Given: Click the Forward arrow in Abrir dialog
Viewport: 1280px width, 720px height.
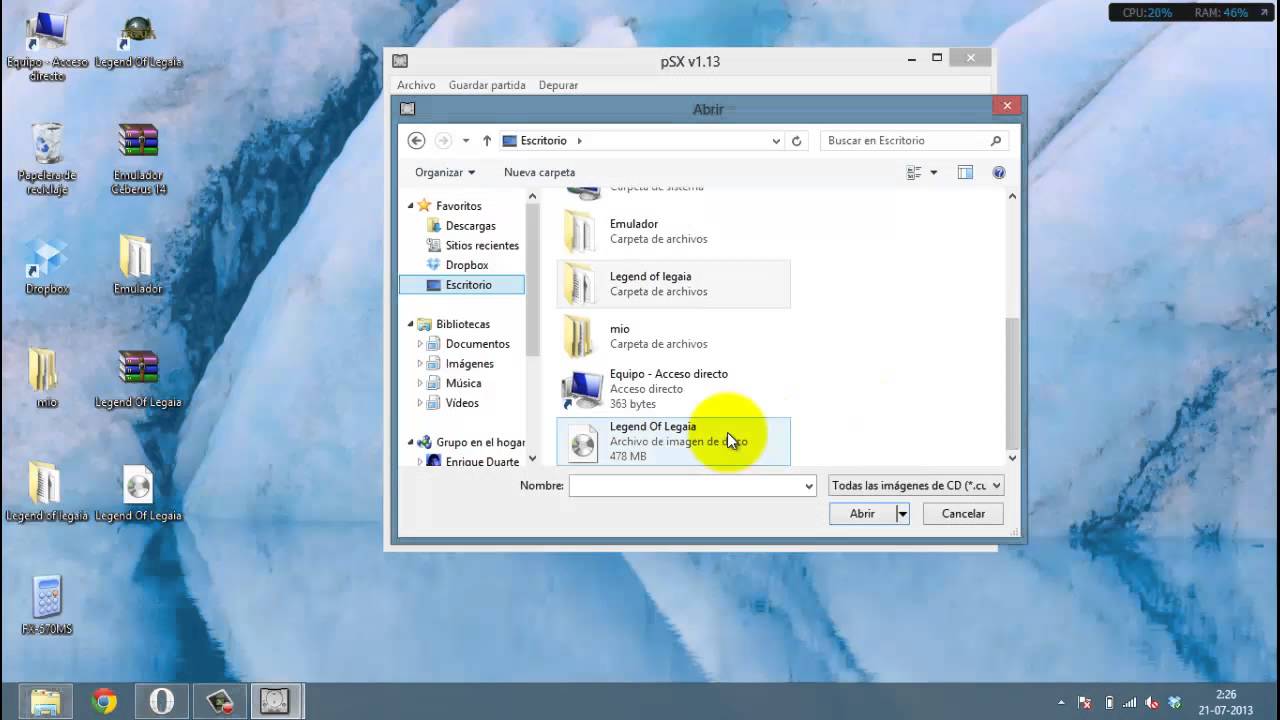Looking at the screenshot, I should [x=444, y=141].
